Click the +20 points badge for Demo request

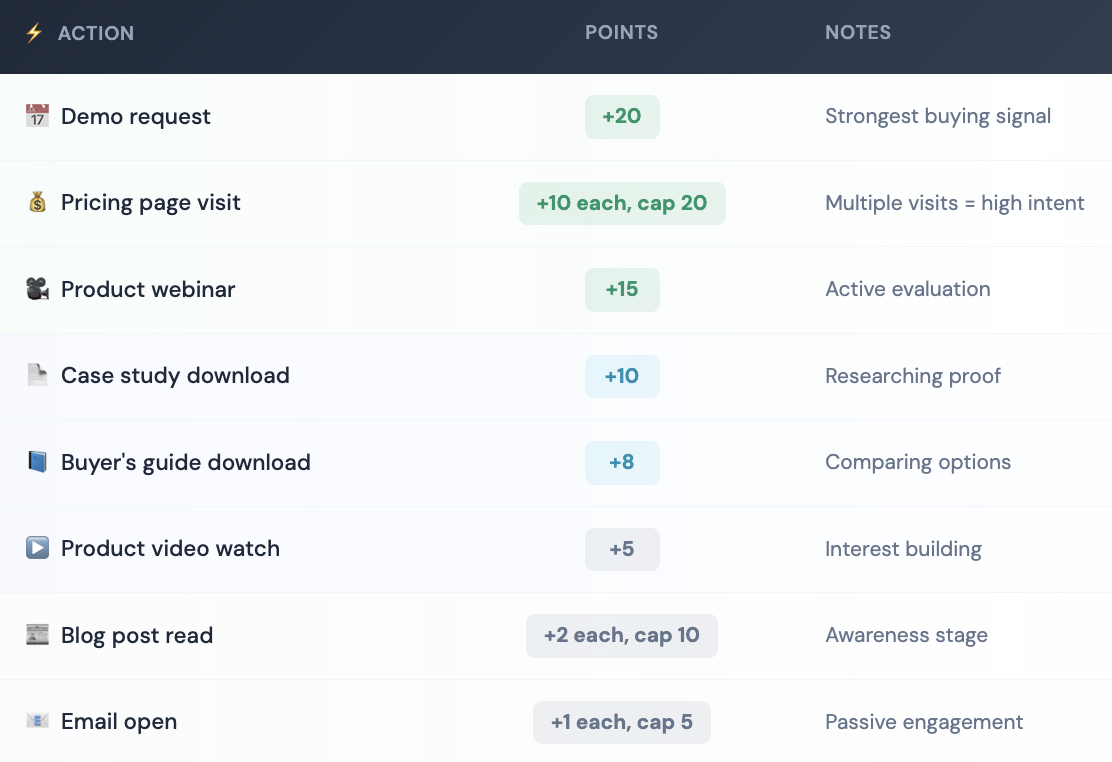click(x=622, y=116)
